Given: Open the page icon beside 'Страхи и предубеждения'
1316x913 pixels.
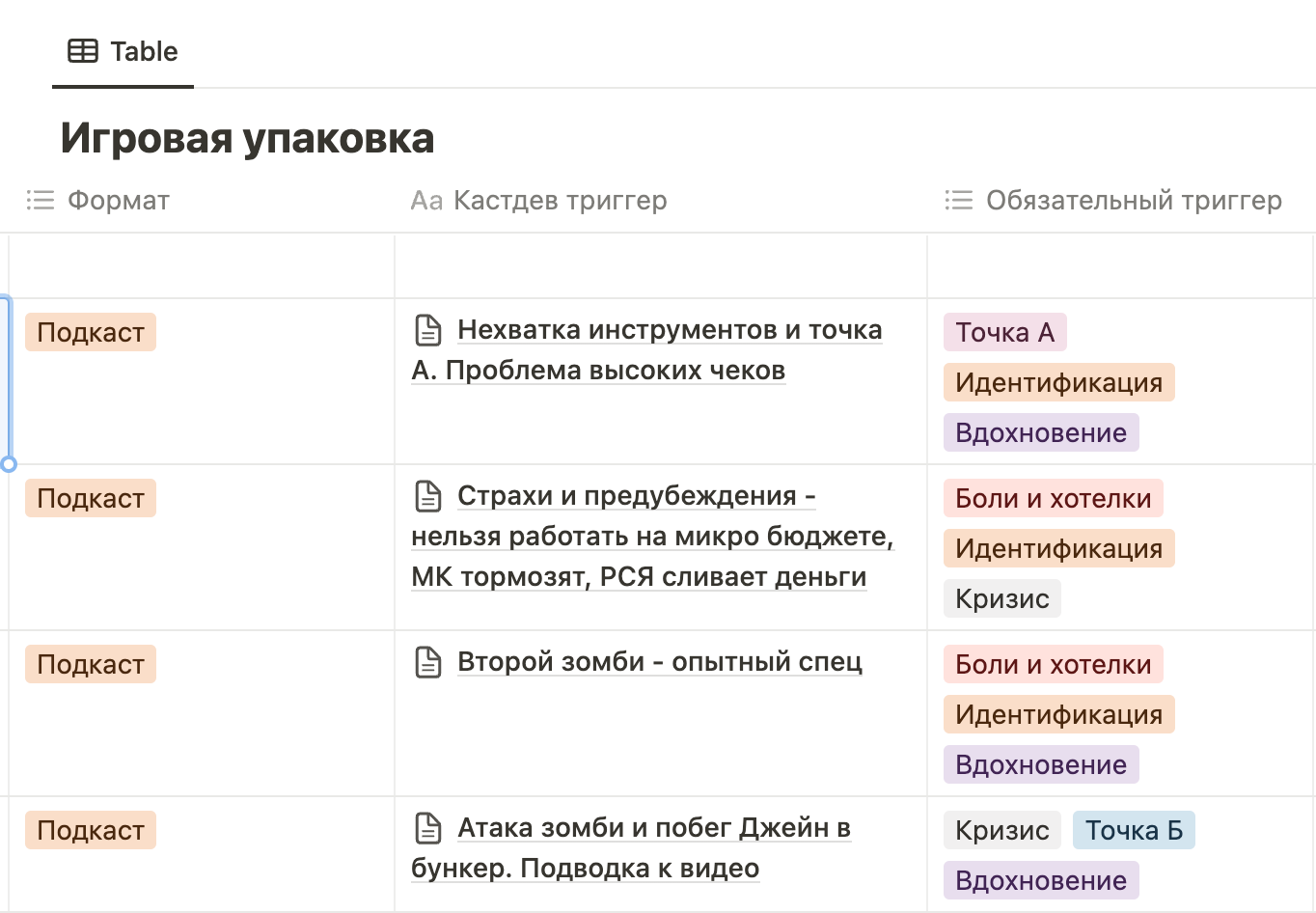Looking at the screenshot, I should point(427,496).
